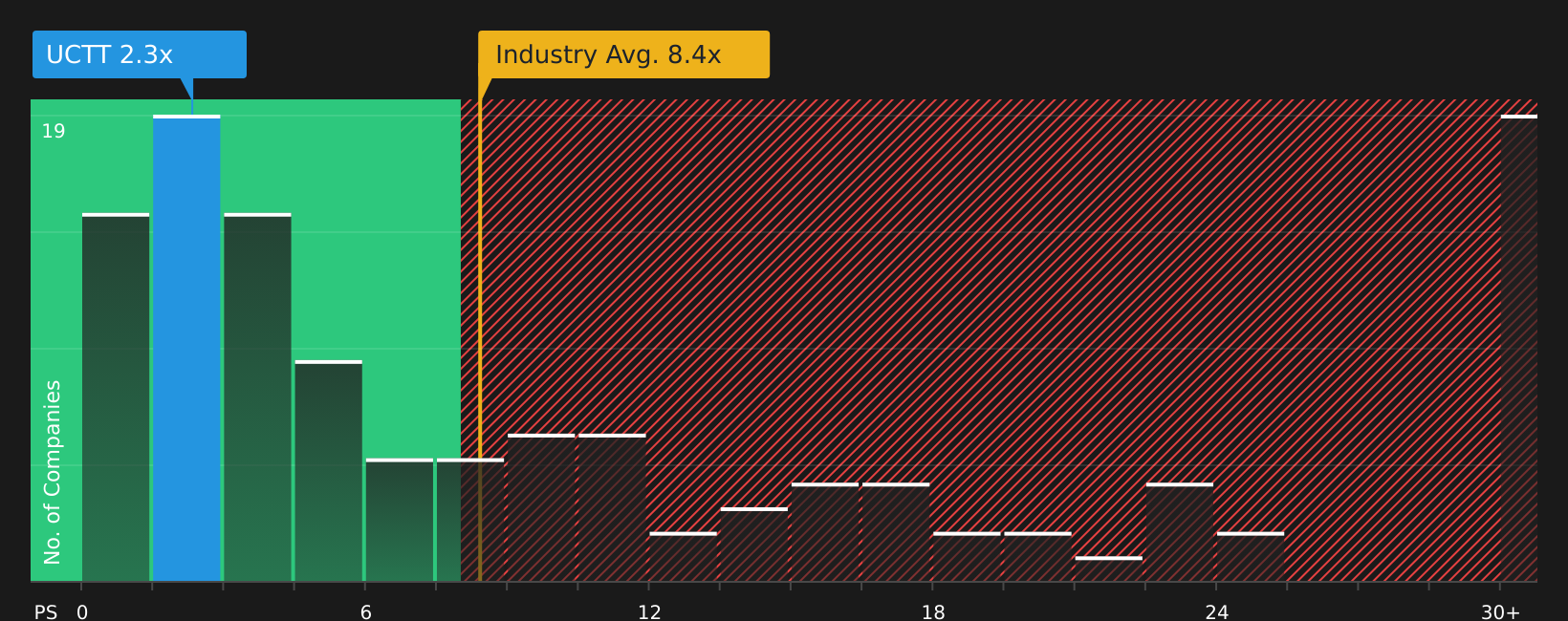
Task: Select the highlighted blue UCTT histogram bar
Action: (186, 348)
